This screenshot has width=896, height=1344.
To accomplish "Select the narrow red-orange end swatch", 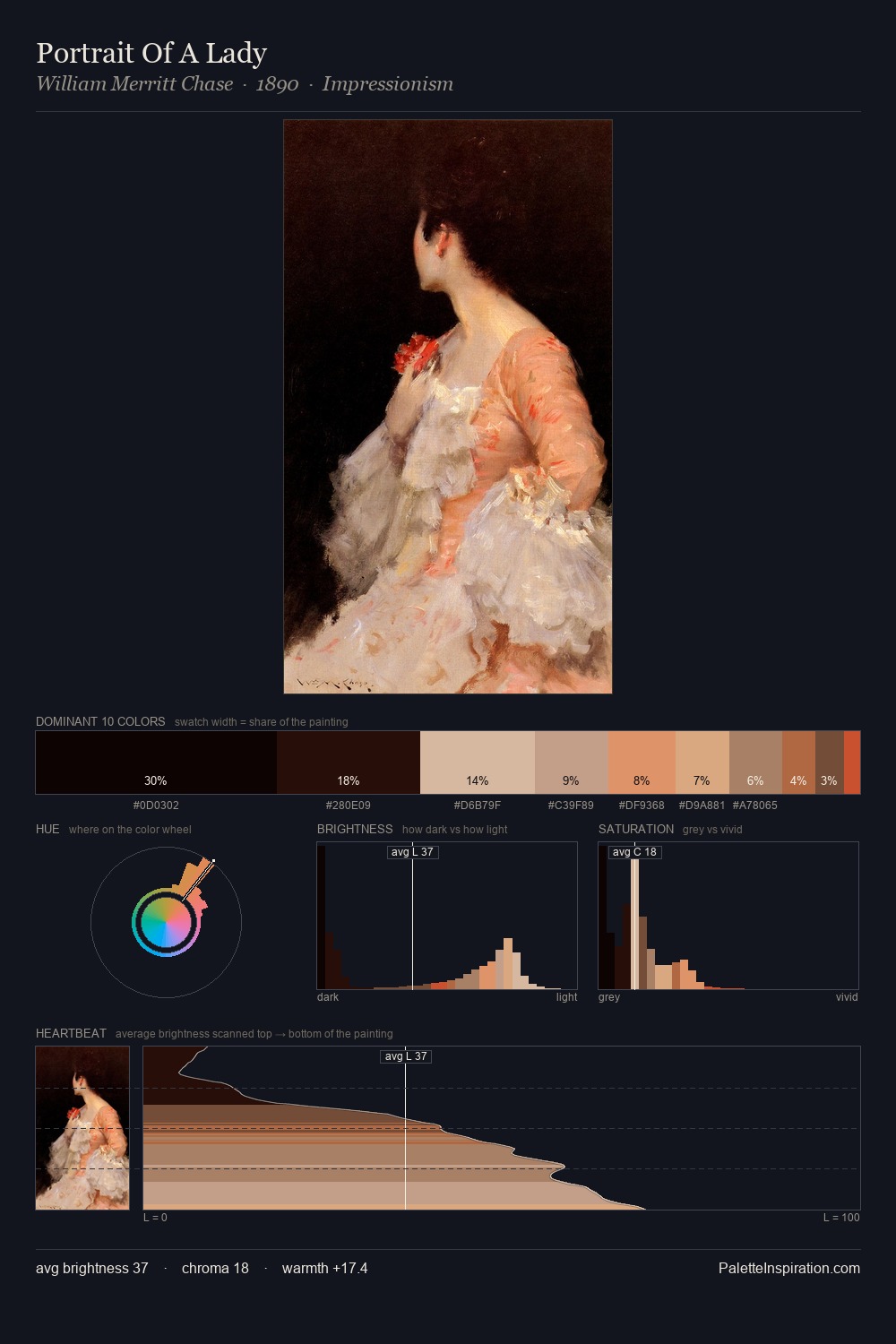I will tap(852, 762).
